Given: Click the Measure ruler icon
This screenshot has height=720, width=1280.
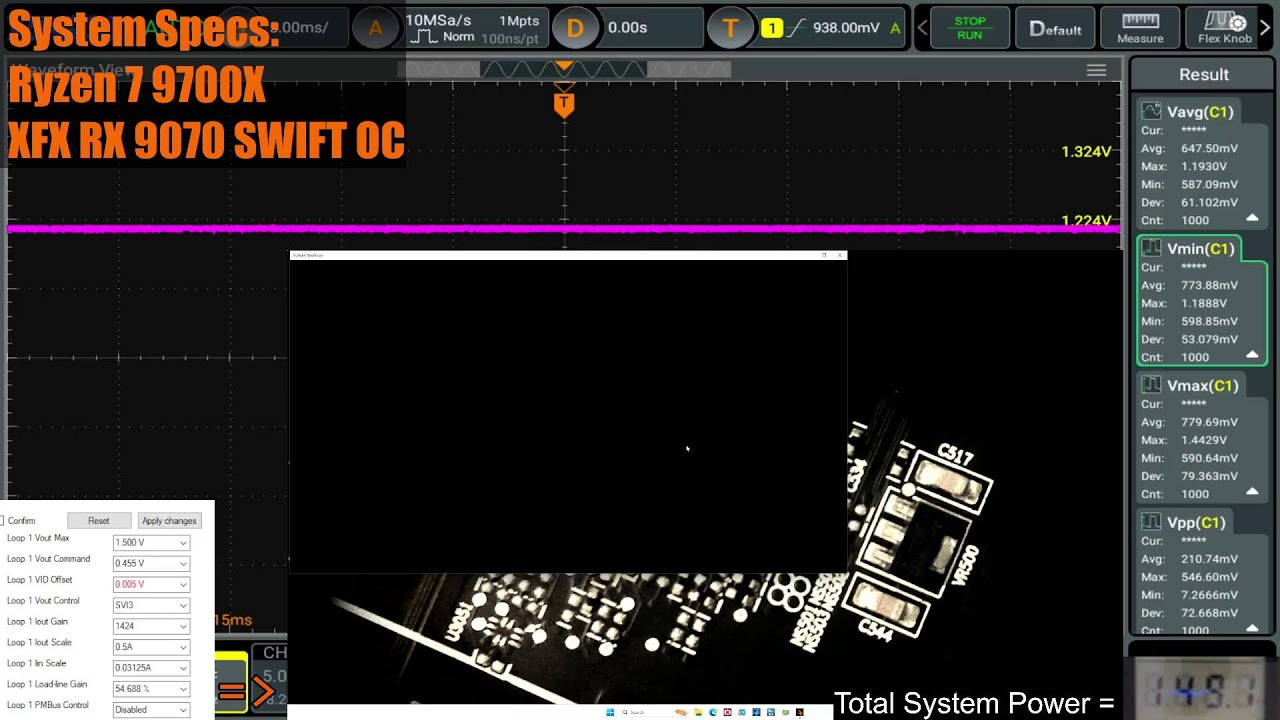Looking at the screenshot, I should tap(1140, 21).
